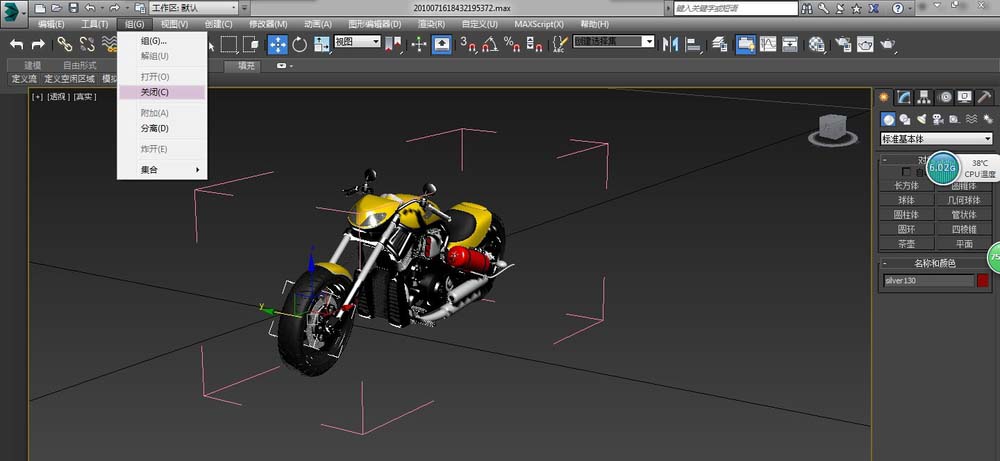Choose 关闭(C) from the Group menu
The height and width of the screenshot is (461, 1000).
click(x=155, y=92)
